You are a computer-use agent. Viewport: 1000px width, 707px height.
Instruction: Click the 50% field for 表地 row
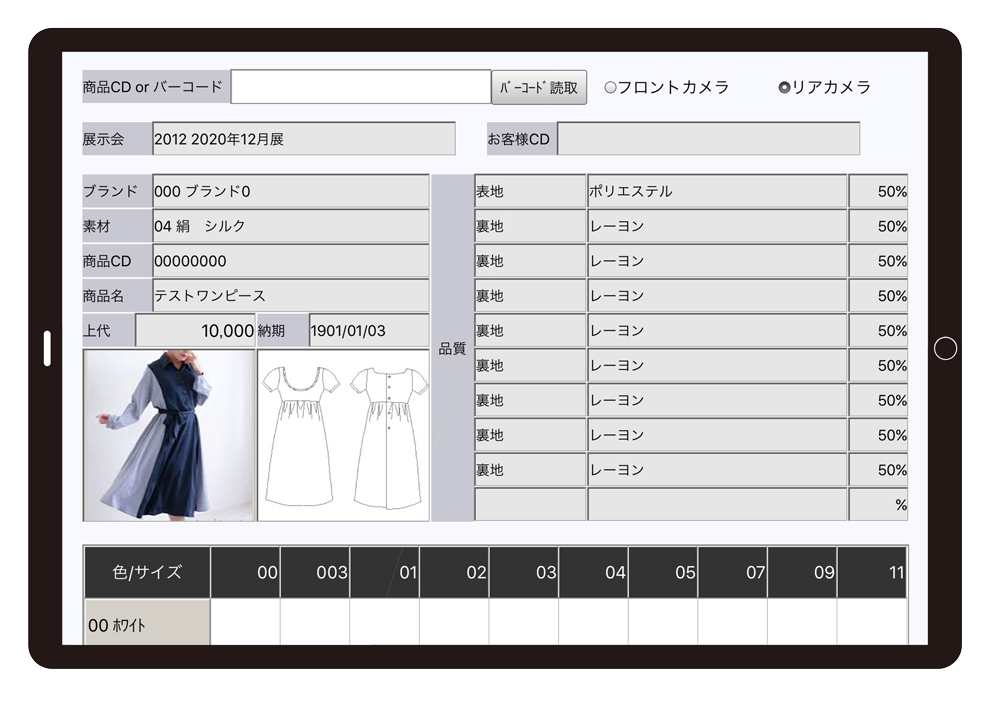(878, 191)
